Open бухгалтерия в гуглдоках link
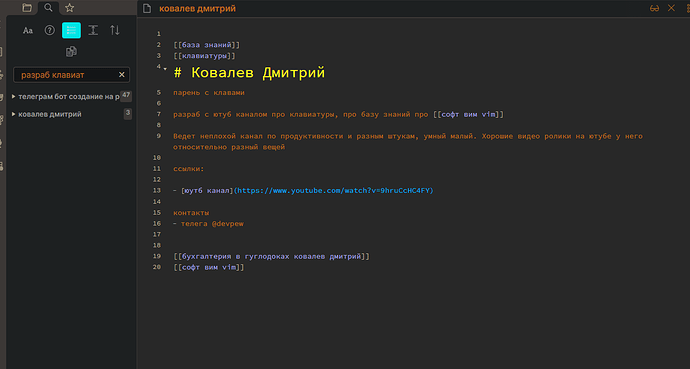Image resolution: width=690 pixels, height=369 pixels. coord(272,256)
